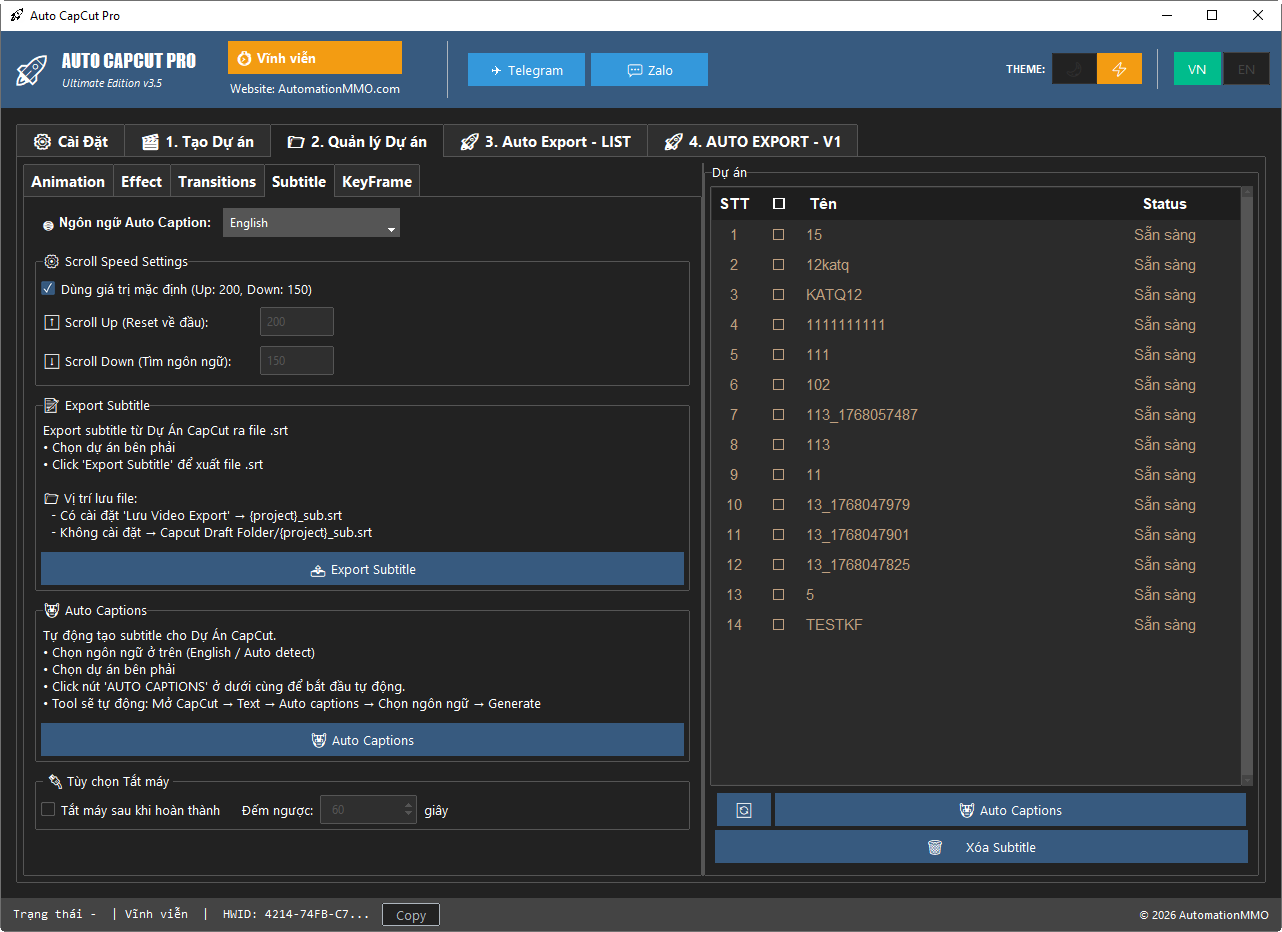This screenshot has height=932, width=1282.
Task: Click the Telegram button
Action: 527,70
